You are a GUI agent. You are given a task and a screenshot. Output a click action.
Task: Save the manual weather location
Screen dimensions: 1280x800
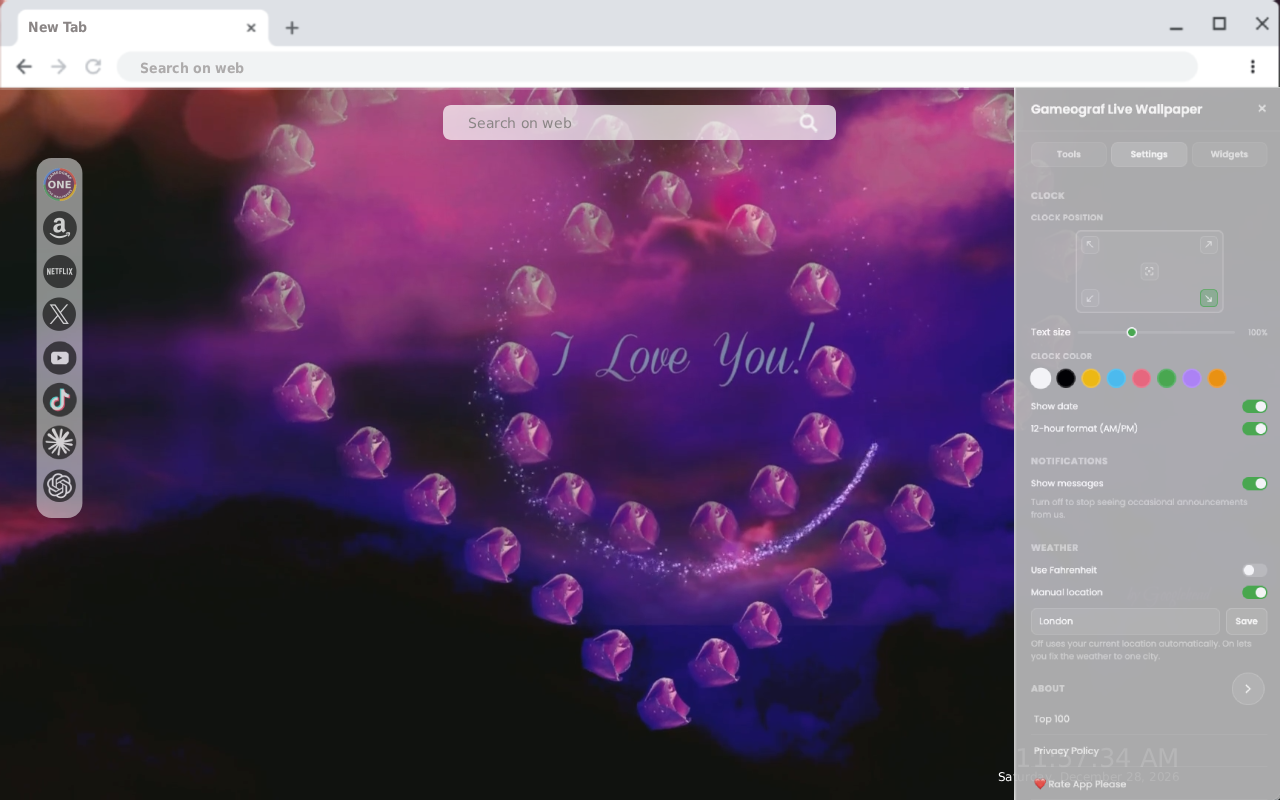1246,621
